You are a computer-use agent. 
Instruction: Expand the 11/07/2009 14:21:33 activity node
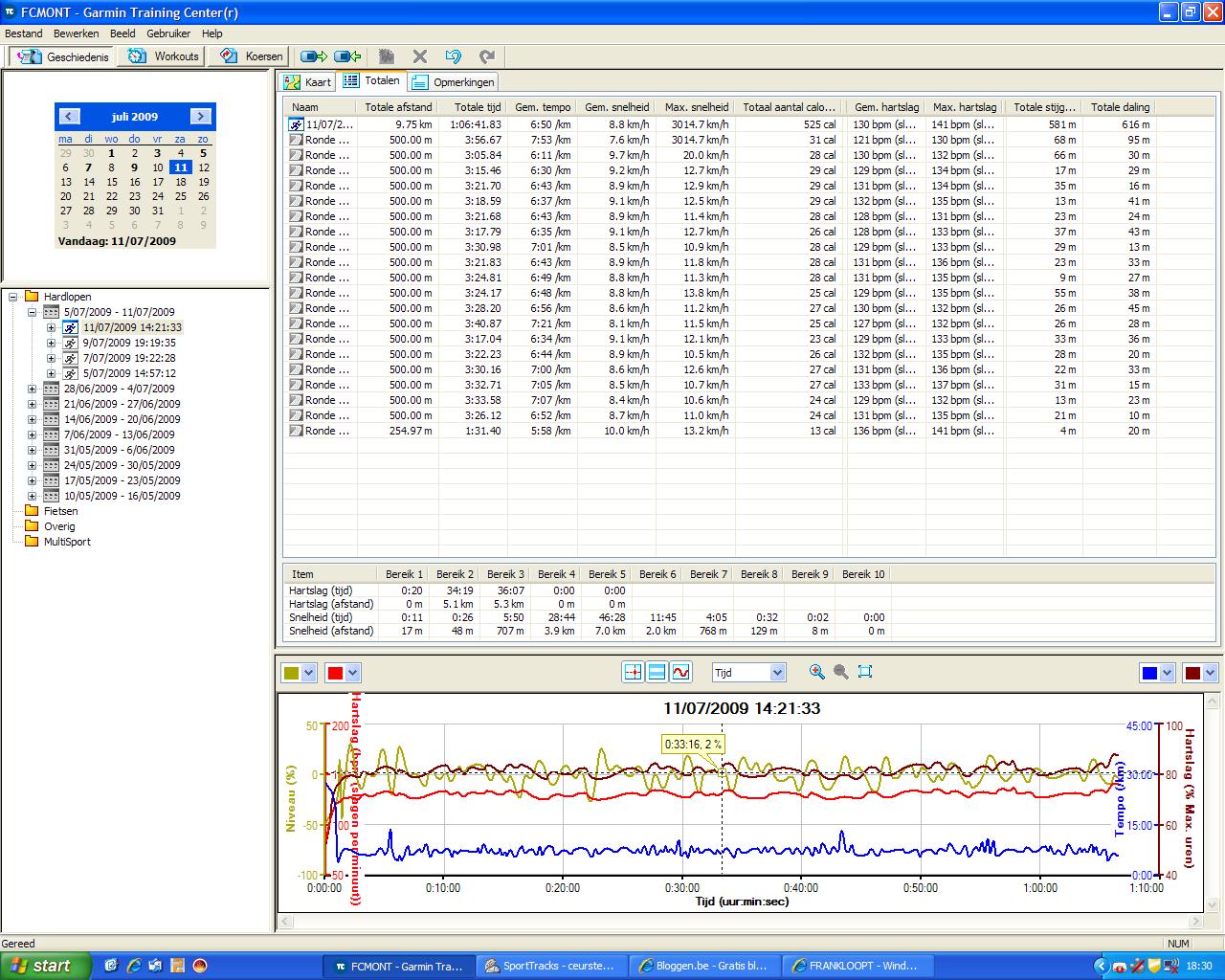click(51, 327)
